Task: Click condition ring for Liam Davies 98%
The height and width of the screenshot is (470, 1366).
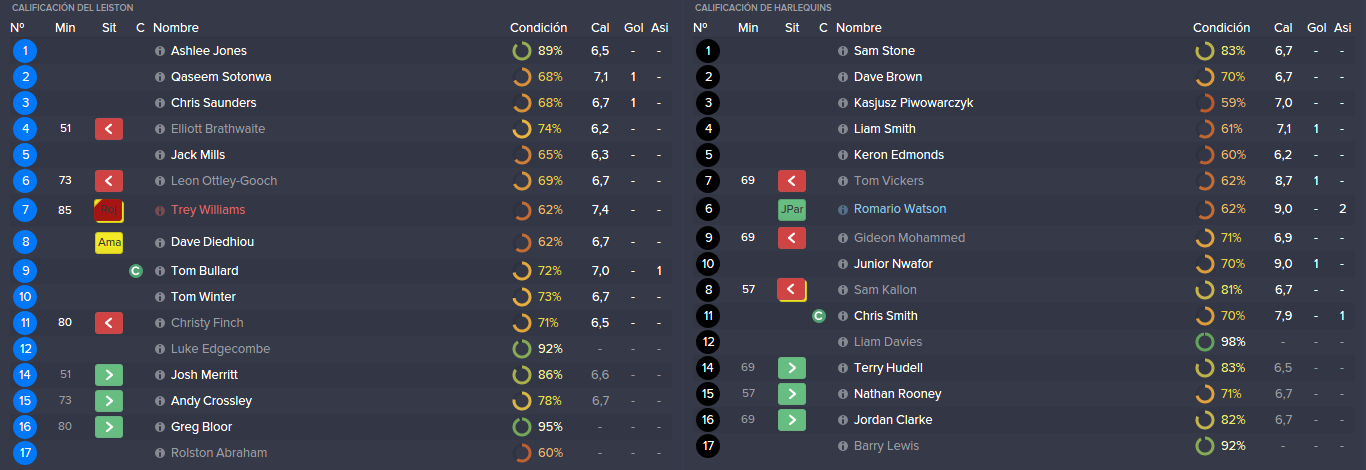Action: (x=1205, y=342)
